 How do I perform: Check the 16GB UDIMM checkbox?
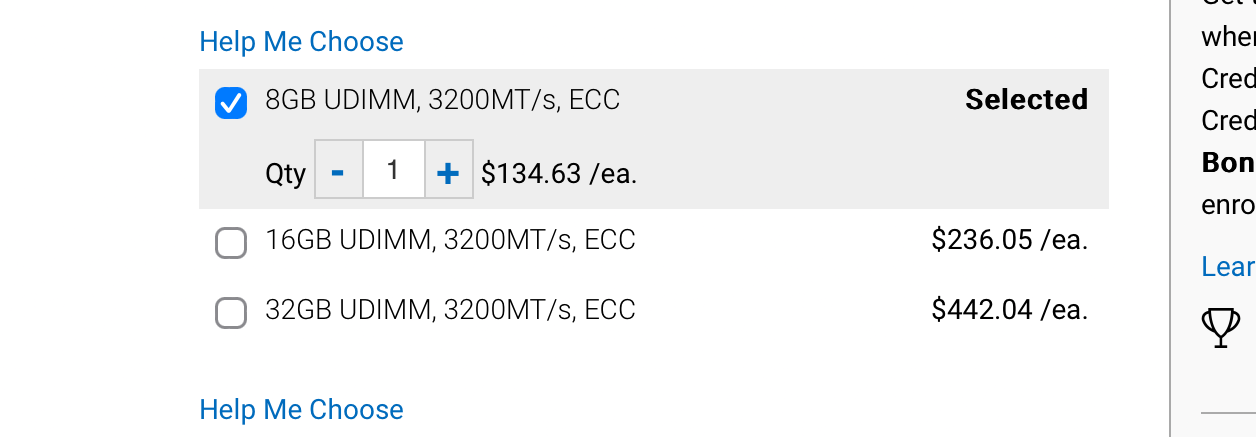[231, 243]
